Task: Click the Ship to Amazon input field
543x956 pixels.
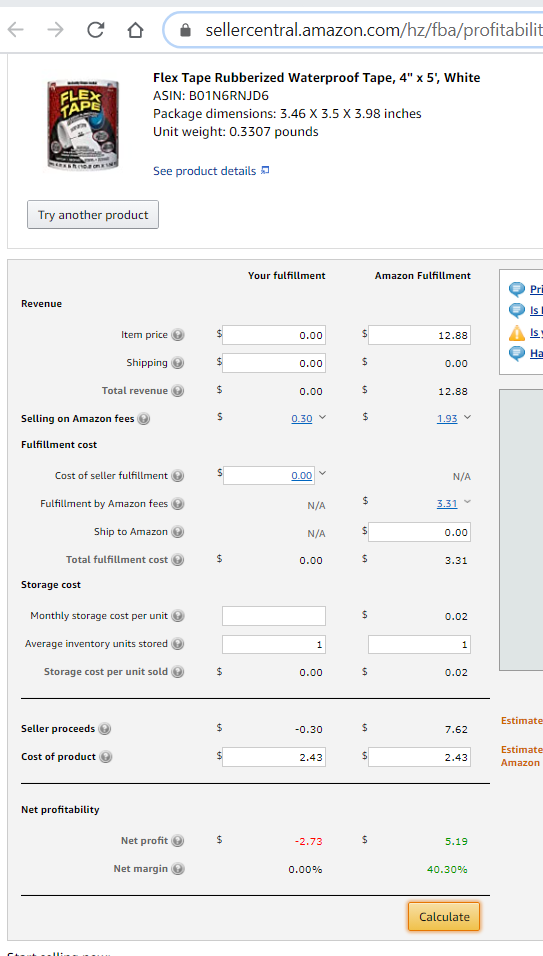Action: 419,532
